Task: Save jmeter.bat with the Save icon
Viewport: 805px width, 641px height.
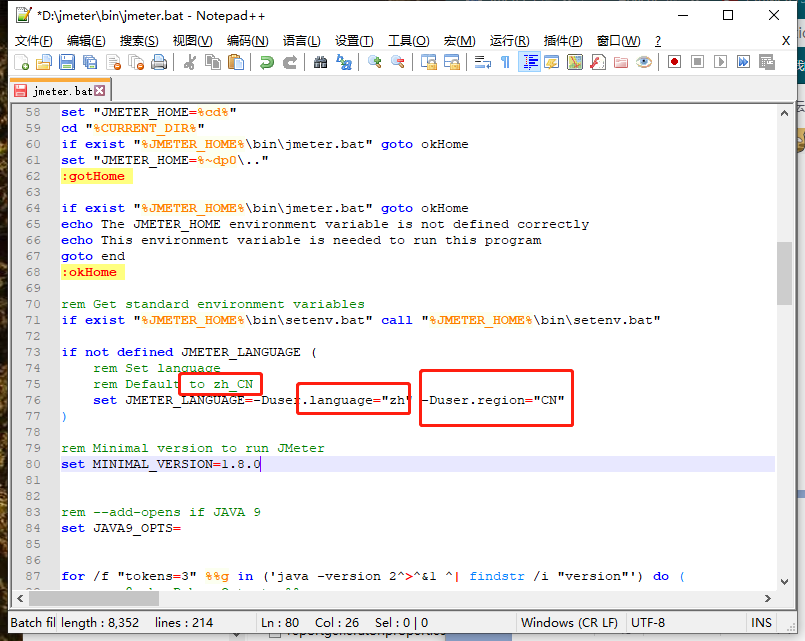Action: pos(67,62)
